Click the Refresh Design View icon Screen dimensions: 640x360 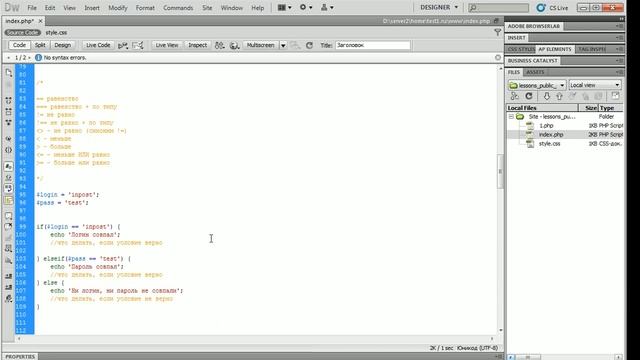tap(309, 45)
